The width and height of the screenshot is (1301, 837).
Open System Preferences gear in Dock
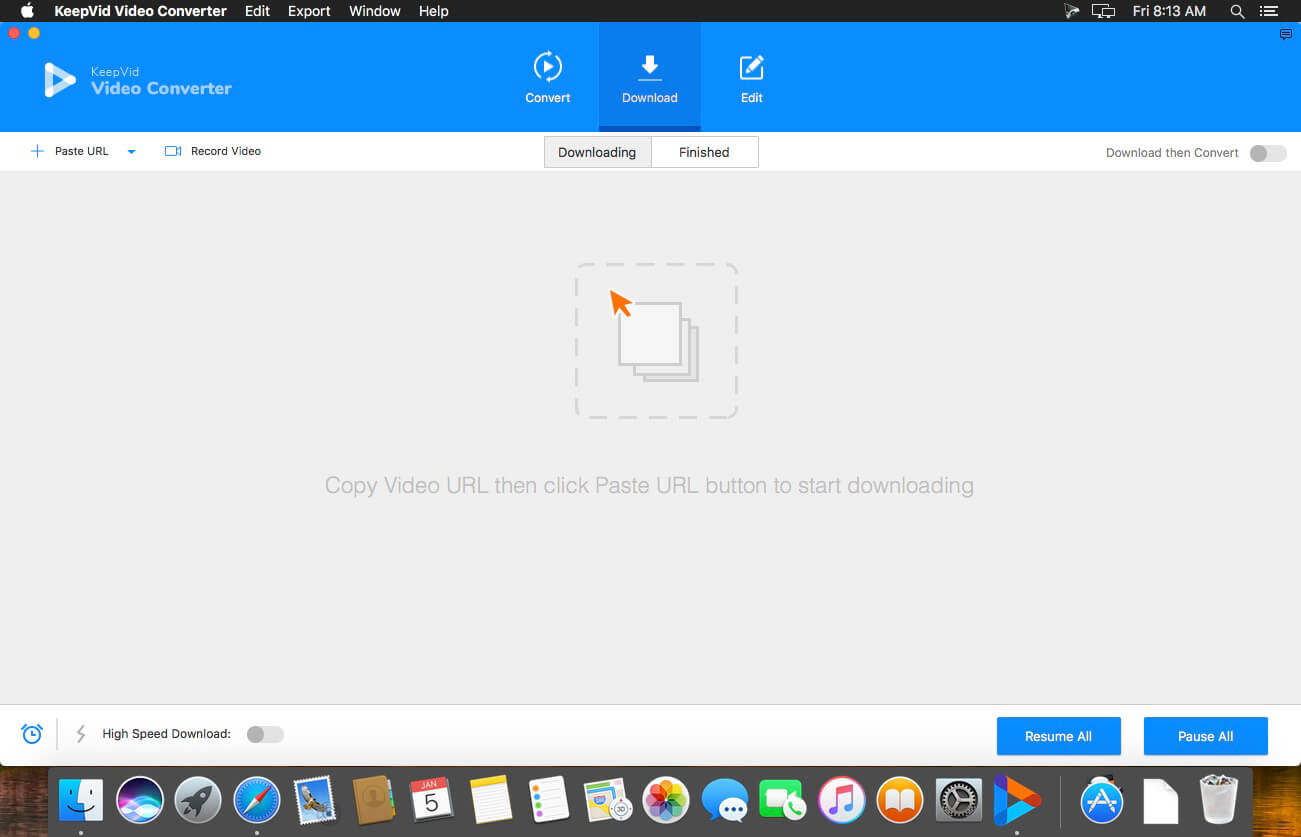point(959,800)
